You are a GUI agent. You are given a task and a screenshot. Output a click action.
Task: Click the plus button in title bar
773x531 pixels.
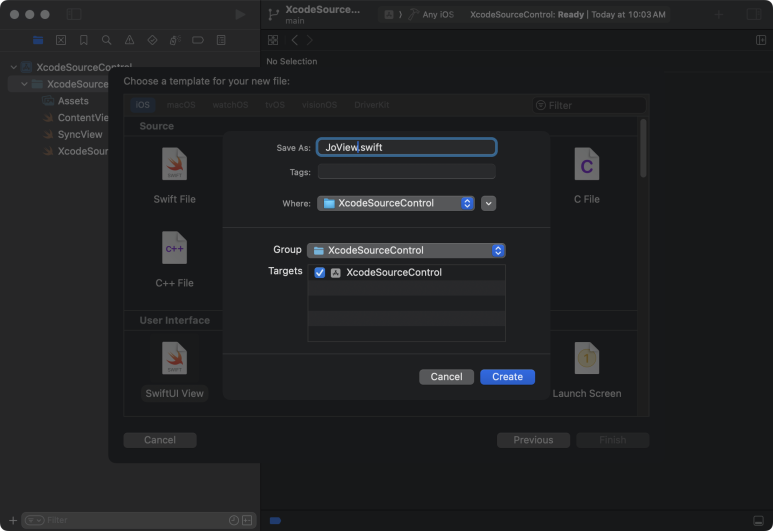(719, 15)
